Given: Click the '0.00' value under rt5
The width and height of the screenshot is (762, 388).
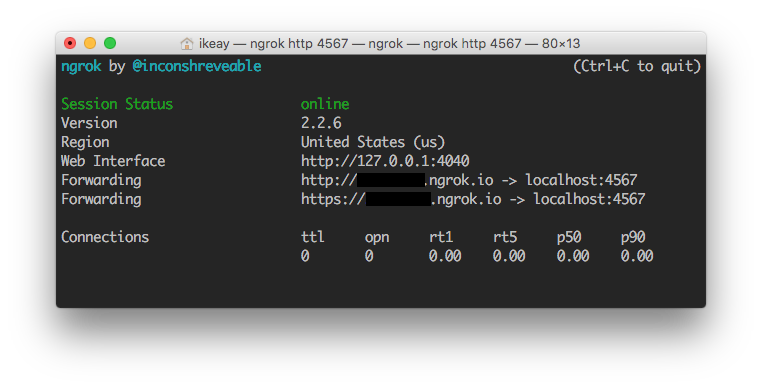Looking at the screenshot, I should [509, 256].
